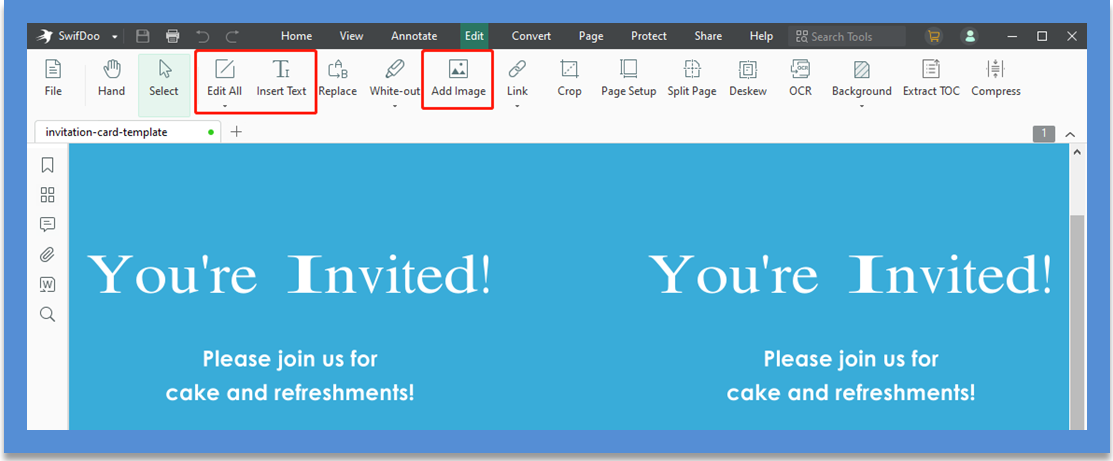The width and height of the screenshot is (1113, 461).
Task: Open the search magnifier in sidebar
Action: (48, 315)
